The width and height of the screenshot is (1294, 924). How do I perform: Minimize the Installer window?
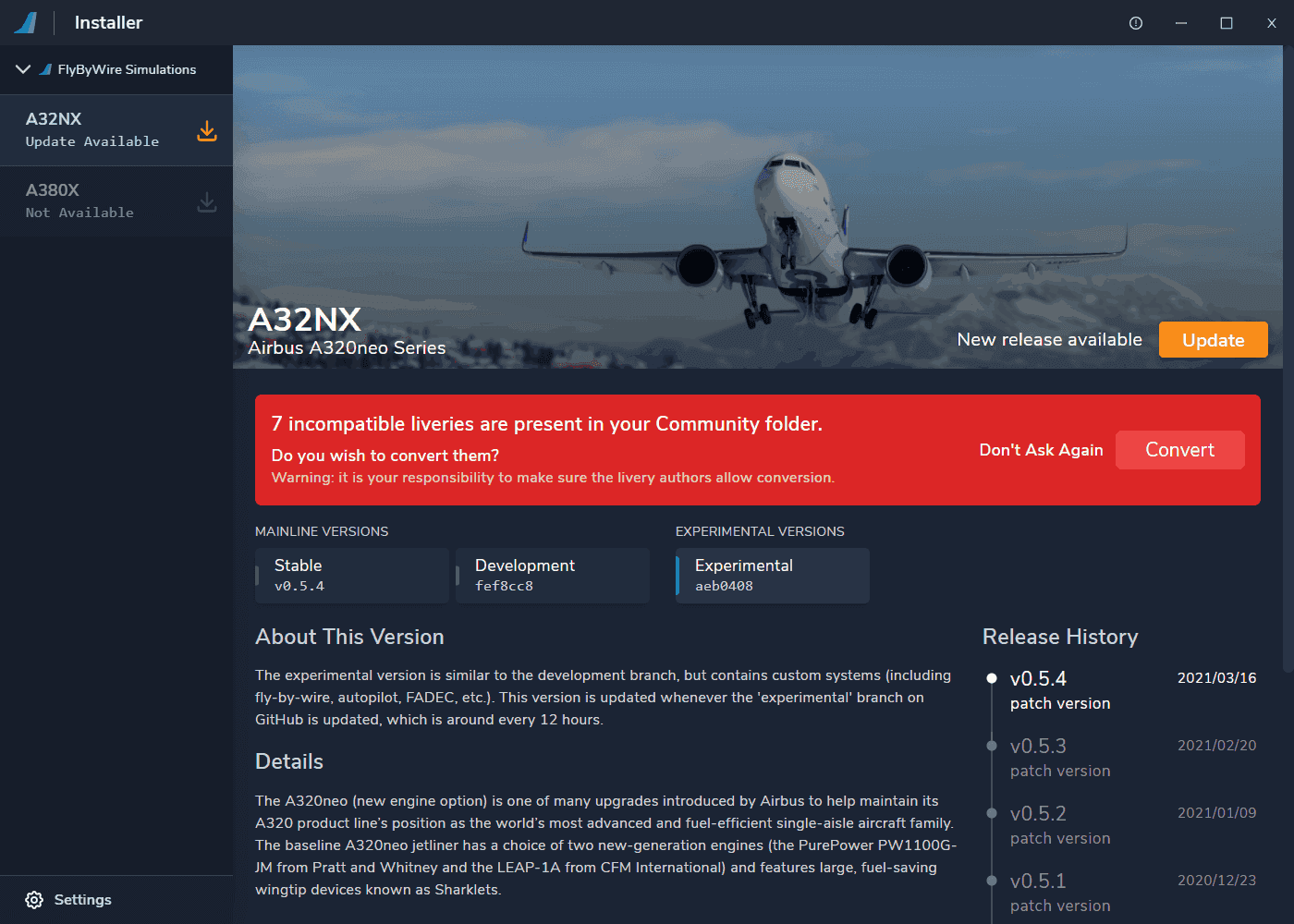(x=1181, y=23)
